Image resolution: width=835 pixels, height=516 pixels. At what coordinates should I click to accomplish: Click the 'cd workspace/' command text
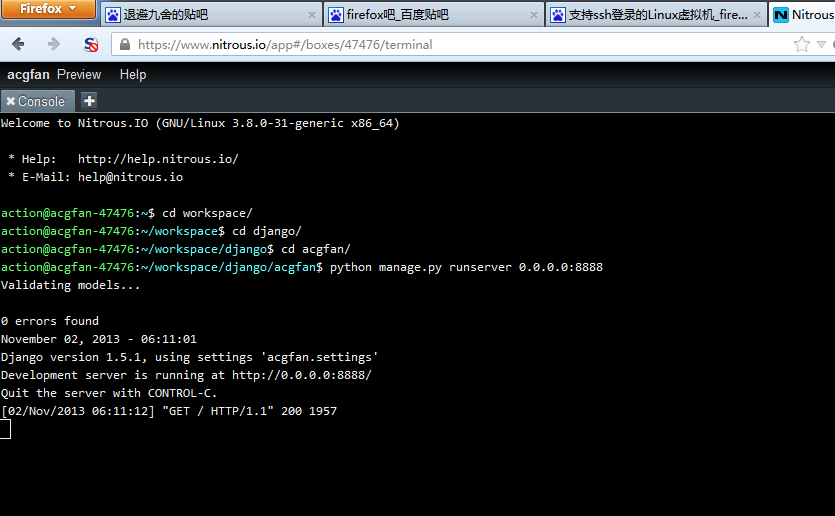(207, 214)
